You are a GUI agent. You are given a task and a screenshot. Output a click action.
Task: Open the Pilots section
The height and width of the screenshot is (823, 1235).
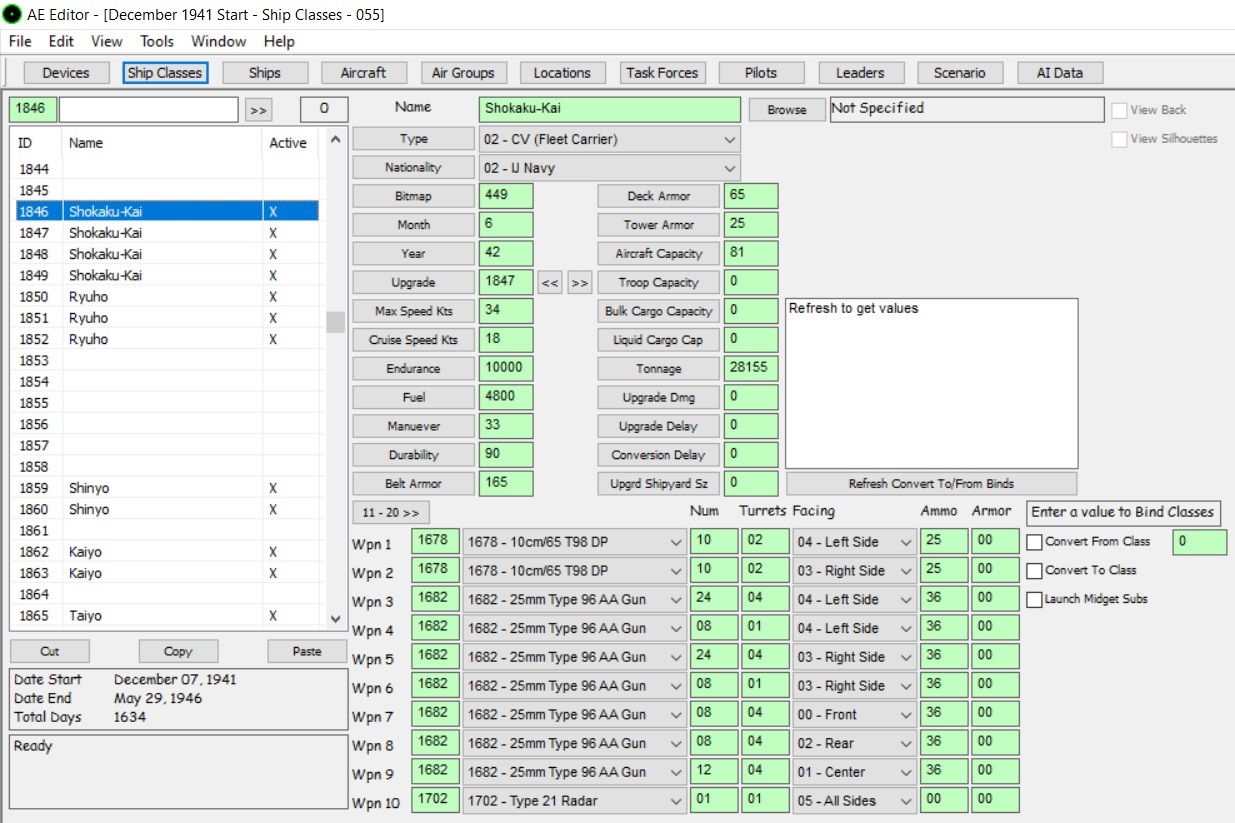[x=761, y=73]
